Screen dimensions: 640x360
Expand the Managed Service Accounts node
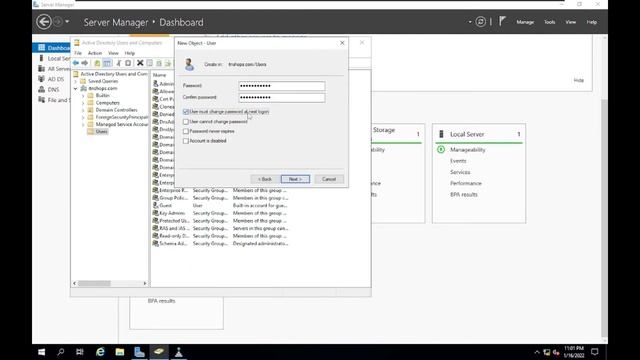pos(83,124)
